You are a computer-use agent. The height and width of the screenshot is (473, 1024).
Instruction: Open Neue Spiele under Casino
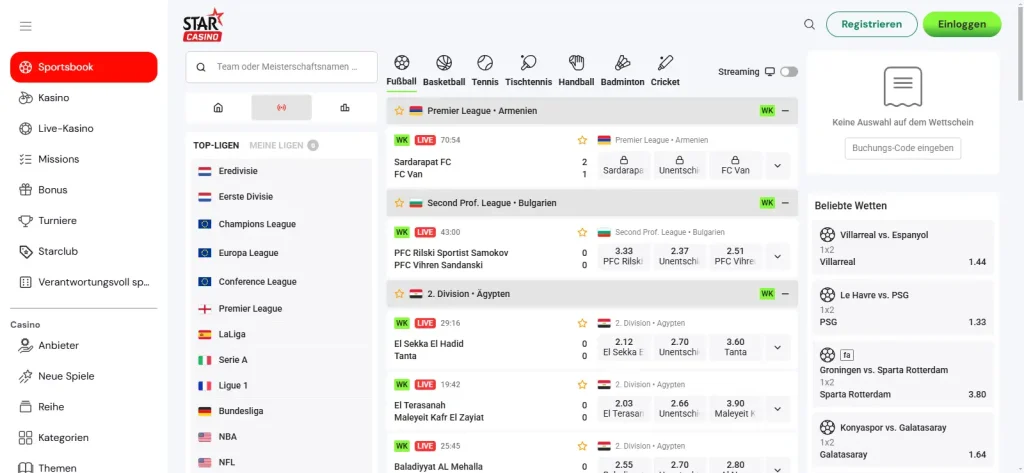(x=84, y=376)
